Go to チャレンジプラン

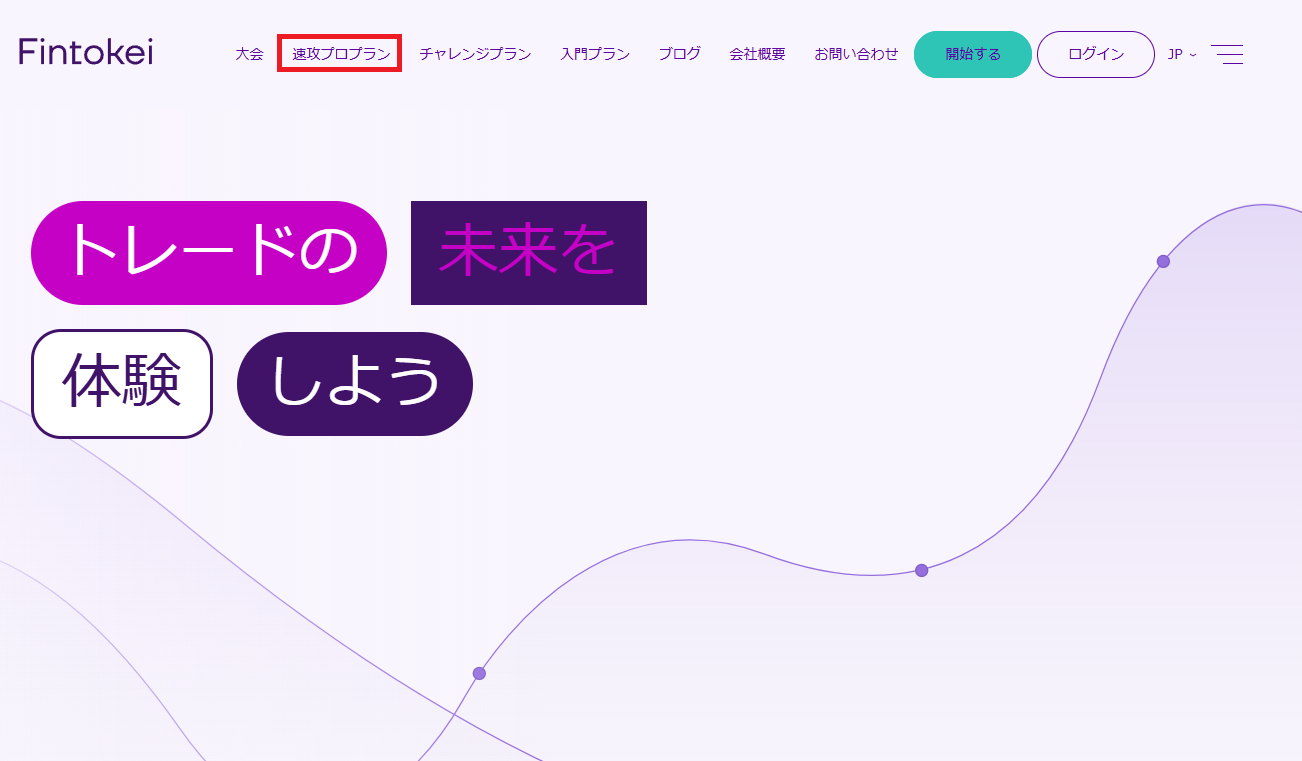tap(475, 54)
